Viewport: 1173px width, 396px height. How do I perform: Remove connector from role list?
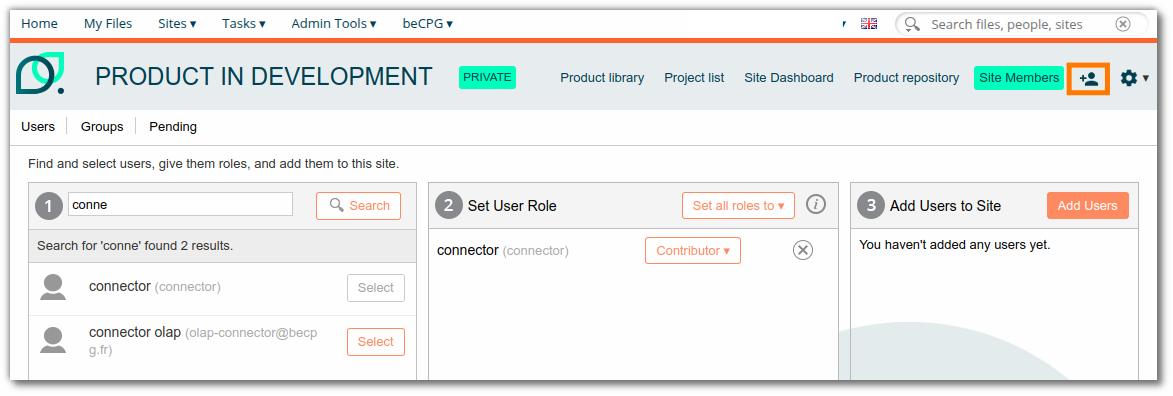pos(803,250)
